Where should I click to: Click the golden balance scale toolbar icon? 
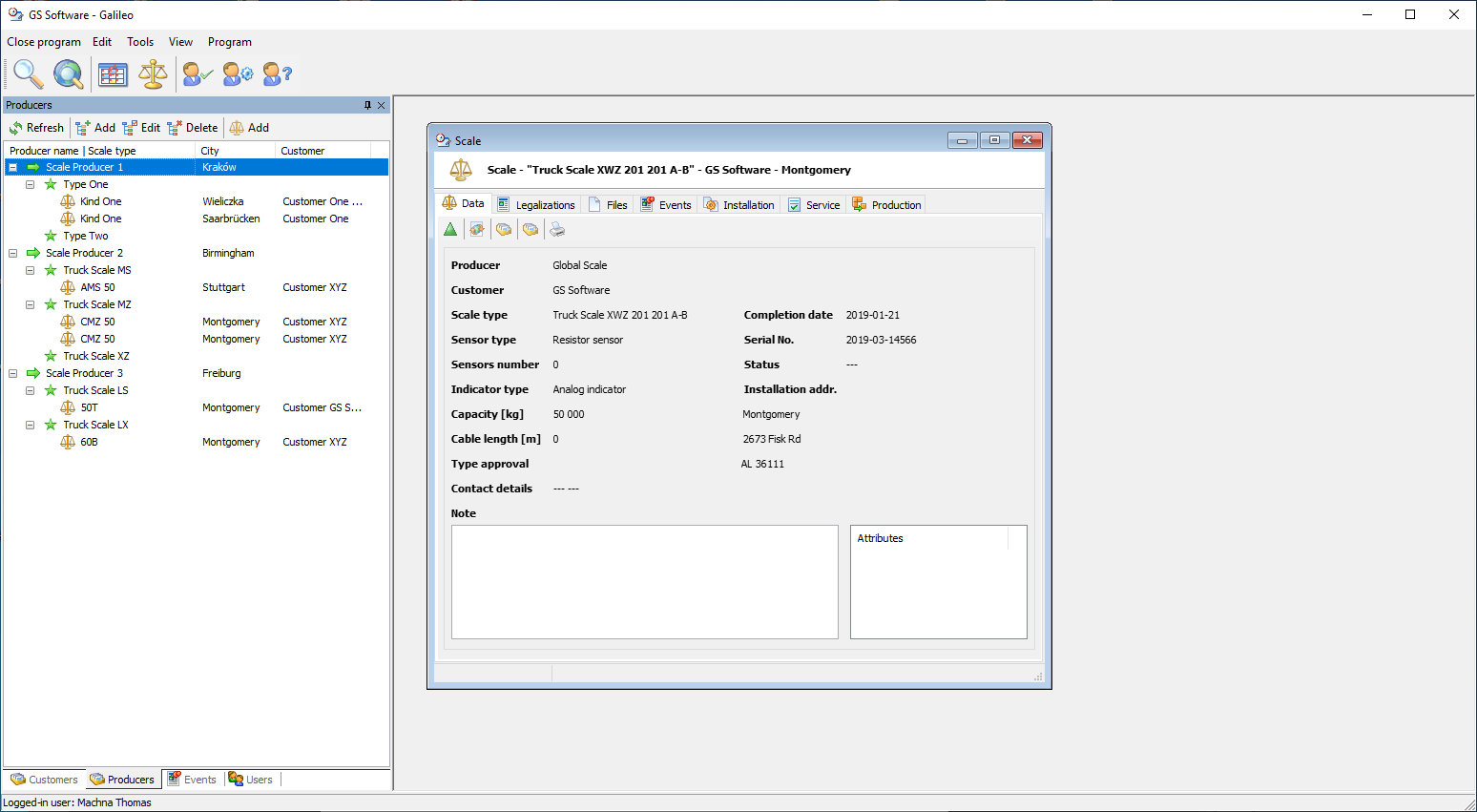tap(153, 73)
